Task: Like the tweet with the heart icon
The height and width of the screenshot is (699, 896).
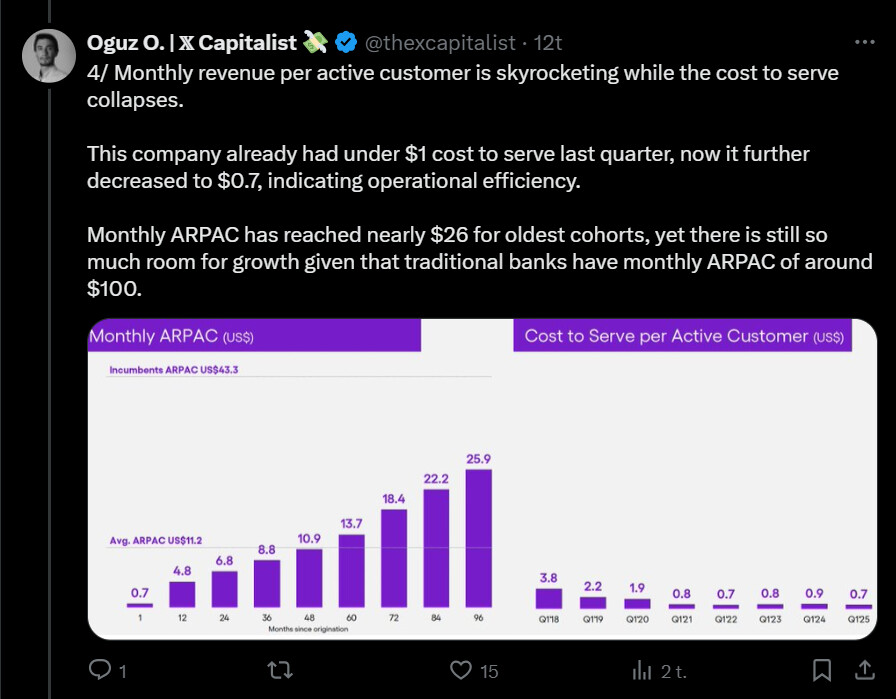Action: pyautogui.click(x=461, y=669)
